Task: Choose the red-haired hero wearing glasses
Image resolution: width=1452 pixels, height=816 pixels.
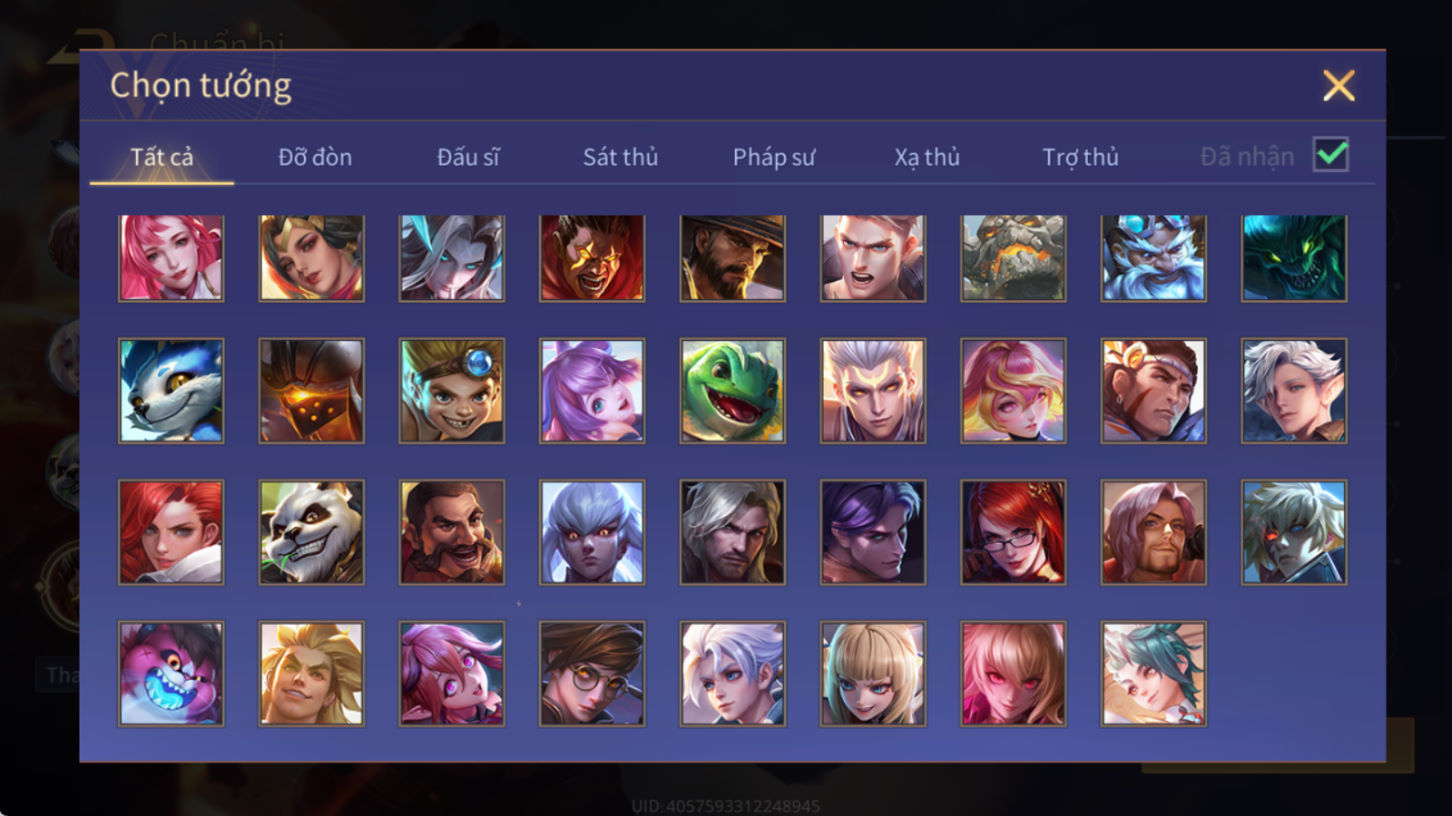Action: 1013,532
